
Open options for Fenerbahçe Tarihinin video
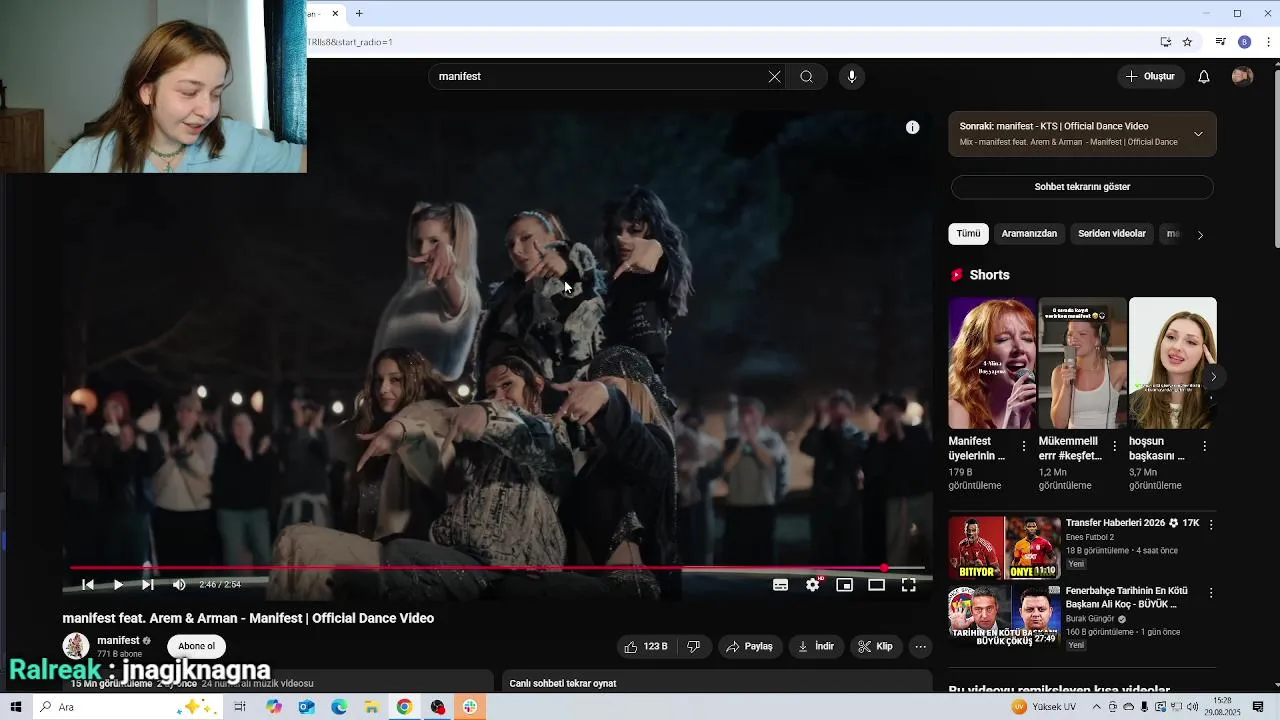click(1211, 593)
